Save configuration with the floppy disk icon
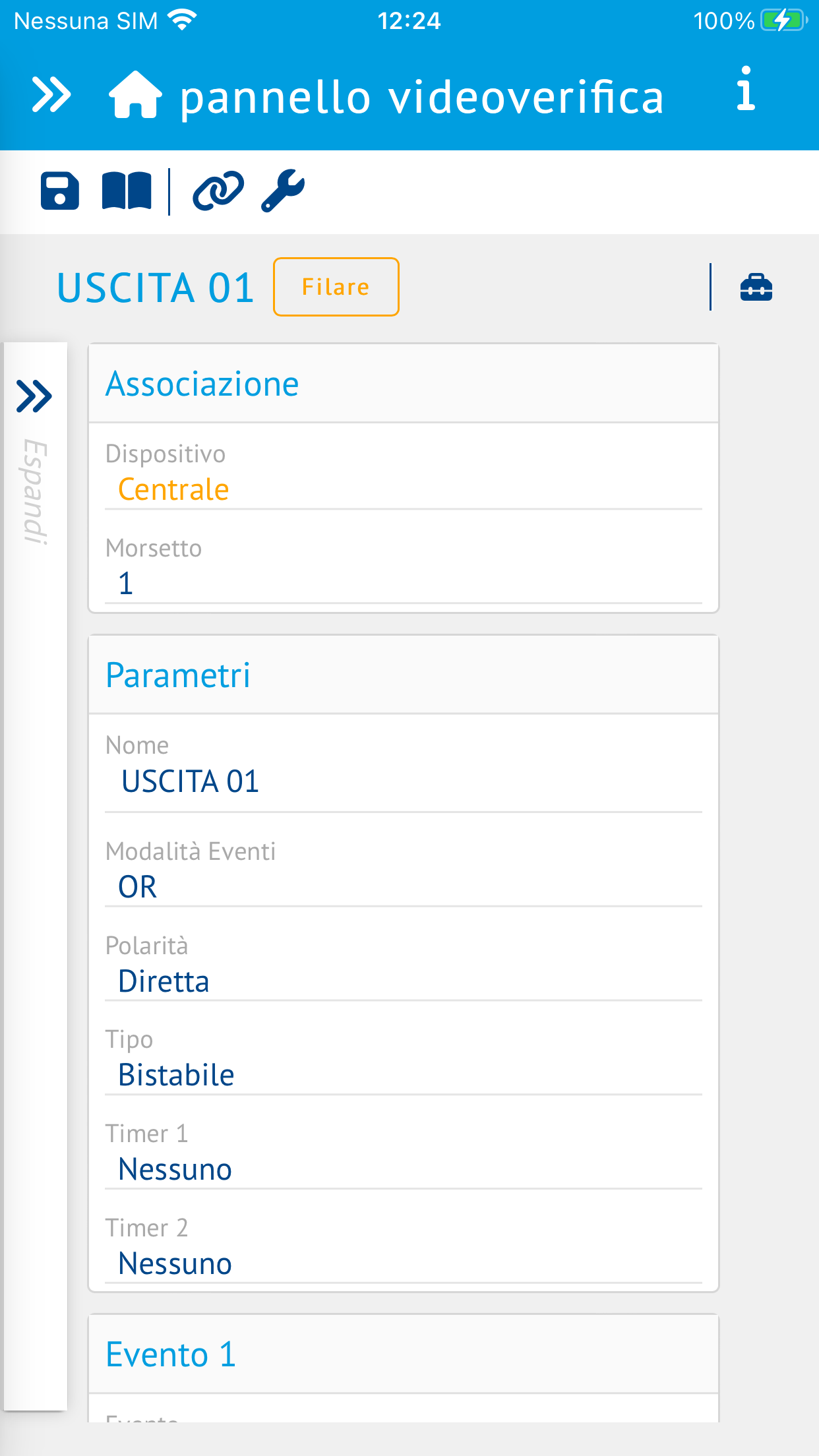Image resolution: width=819 pixels, height=1456 pixels. click(x=60, y=191)
